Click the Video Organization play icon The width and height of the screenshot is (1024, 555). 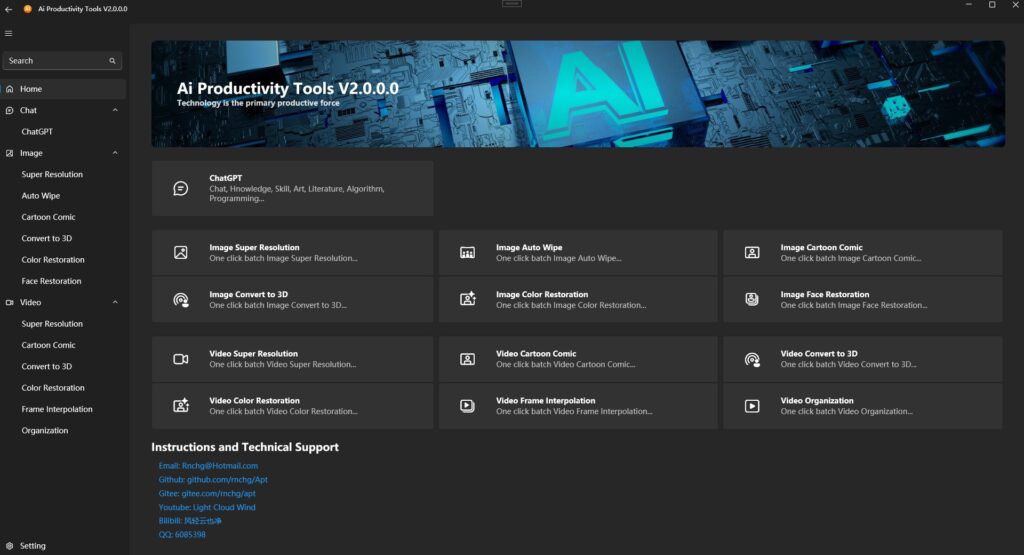coord(752,406)
